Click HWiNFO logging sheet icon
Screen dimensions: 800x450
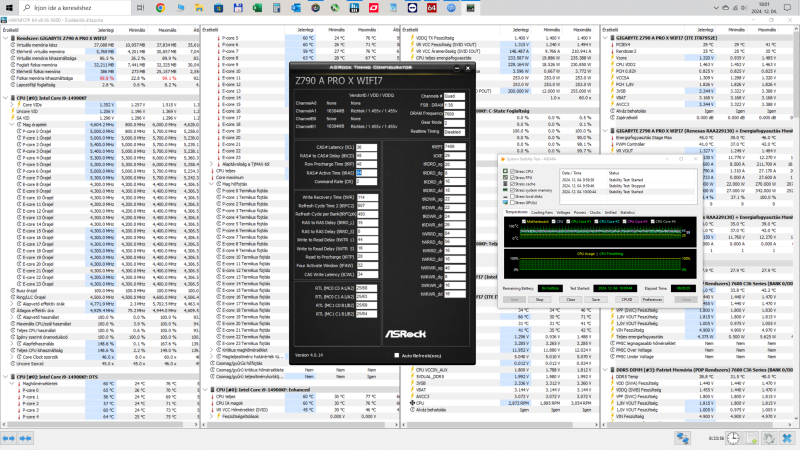click(752, 438)
